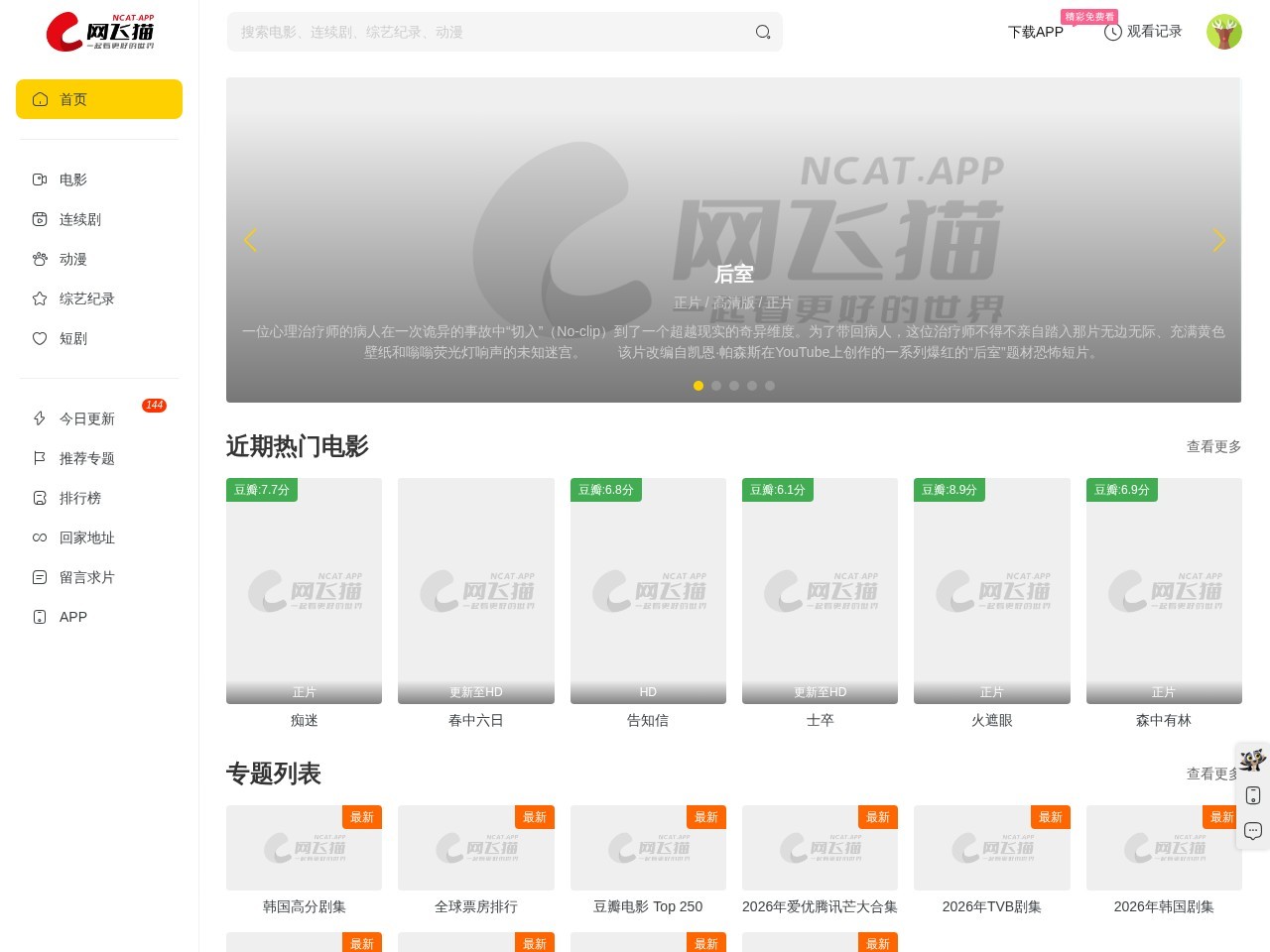Click the floating mobile phone icon
1270x952 pixels.
point(1253,795)
